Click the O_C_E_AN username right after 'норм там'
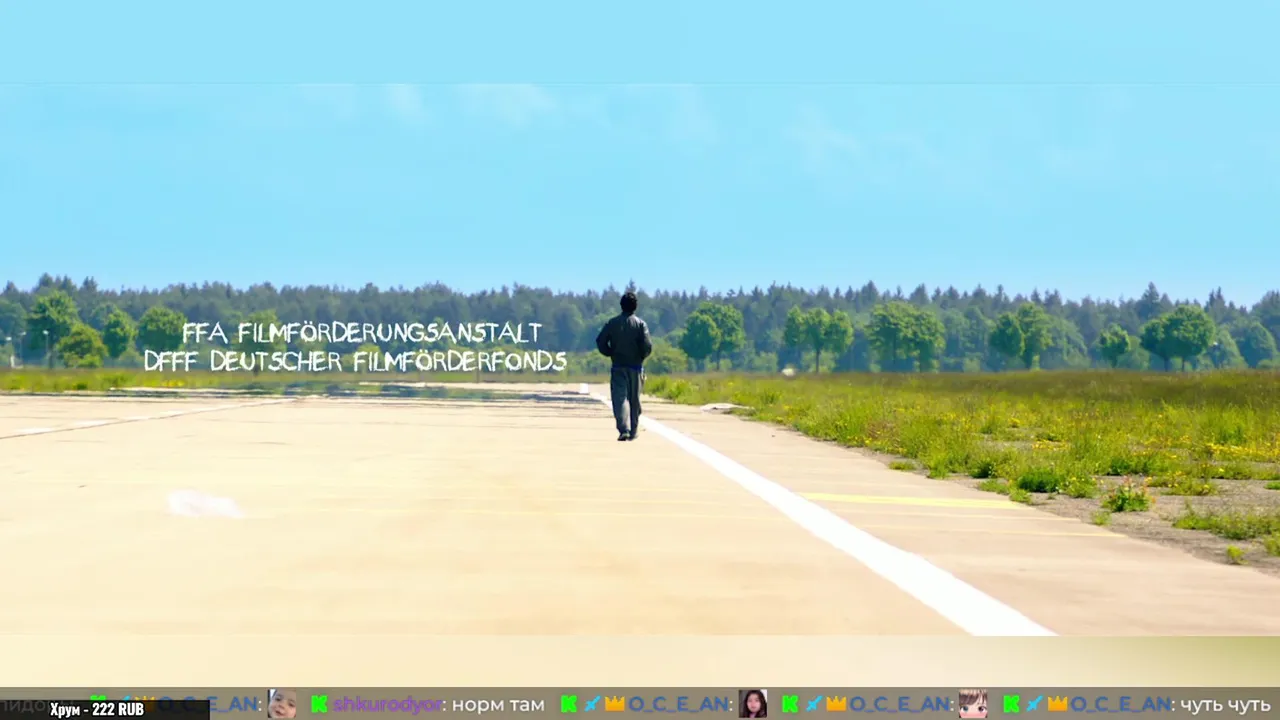The height and width of the screenshot is (720, 1280). [x=678, y=704]
